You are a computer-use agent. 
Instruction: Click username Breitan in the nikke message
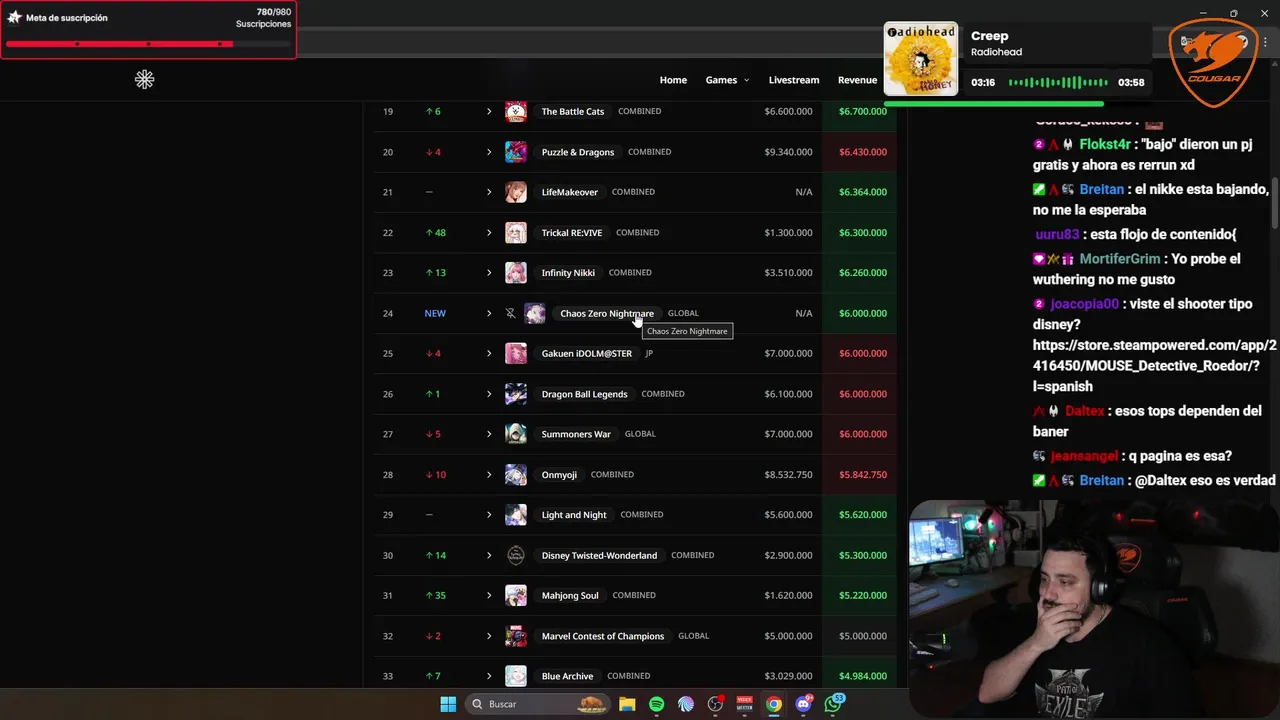coord(1103,189)
